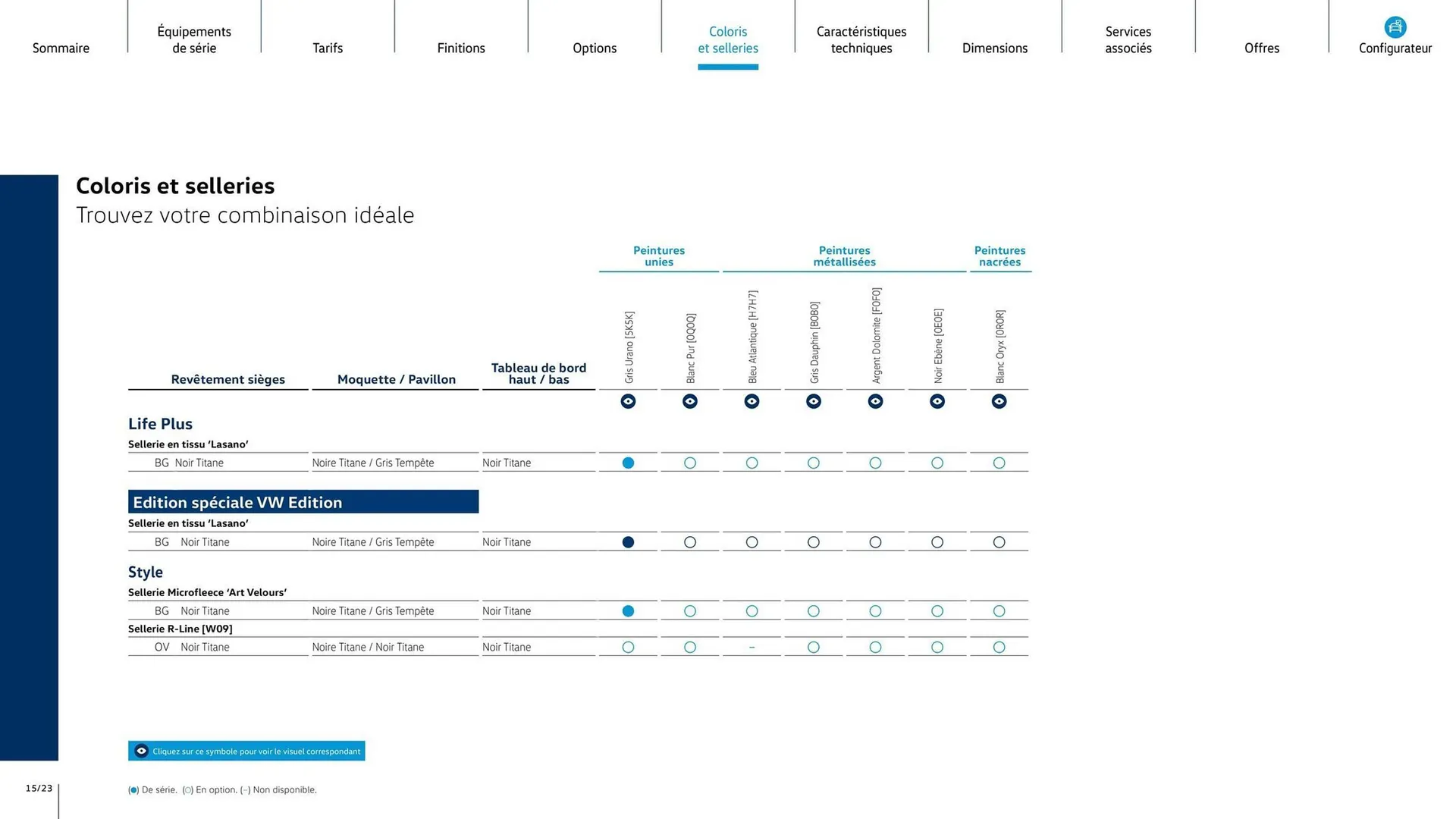
Task: Click the Edition spéciale VW Edition header
Action: point(303,502)
